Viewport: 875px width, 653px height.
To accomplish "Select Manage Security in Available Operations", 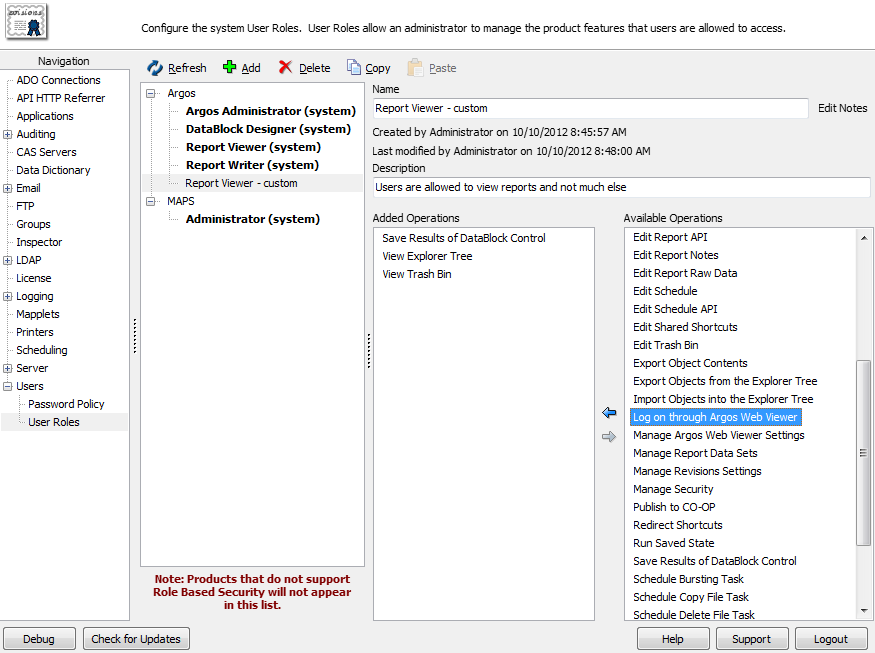I will (673, 489).
